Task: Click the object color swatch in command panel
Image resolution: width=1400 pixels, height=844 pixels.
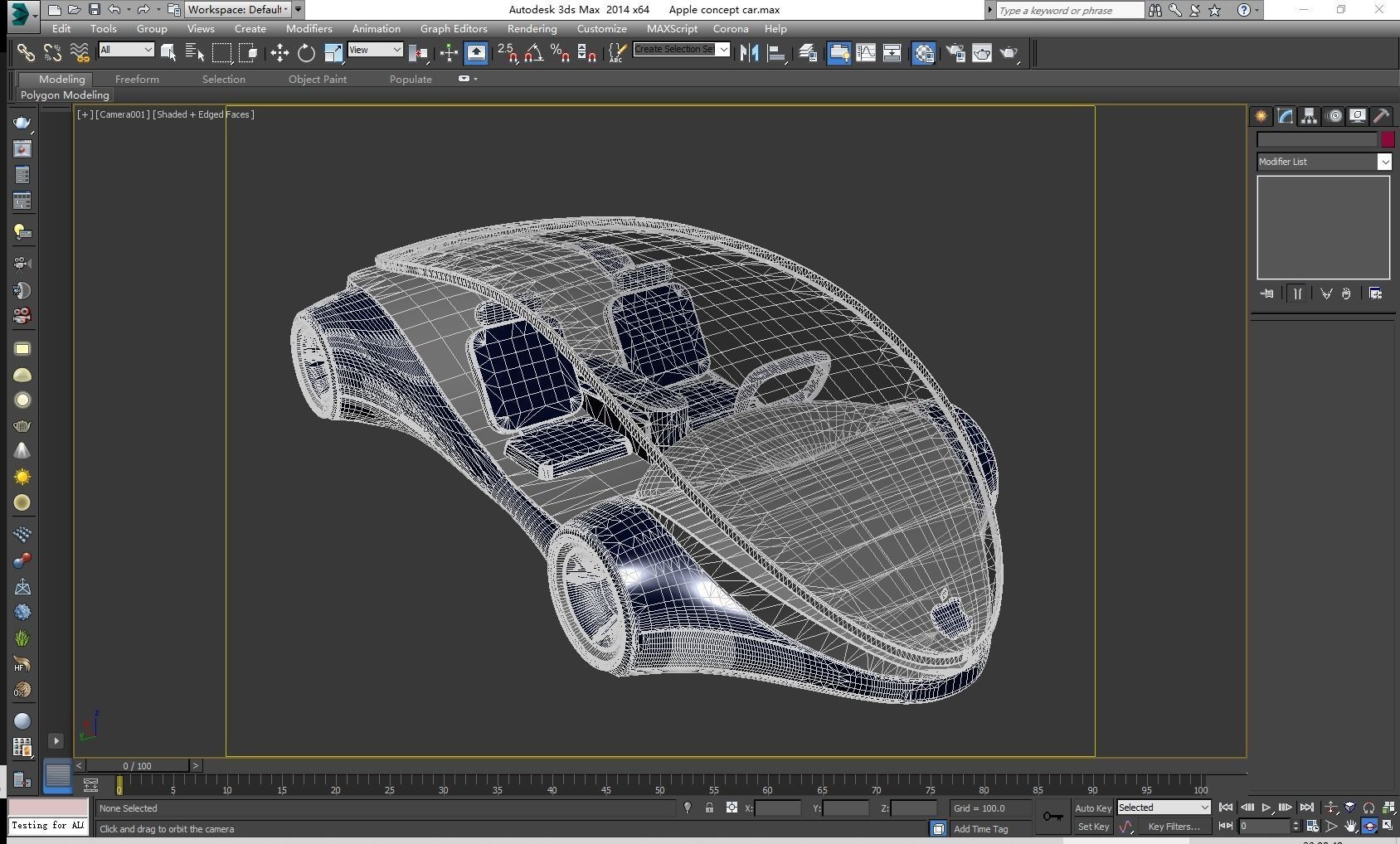Action: [x=1388, y=139]
